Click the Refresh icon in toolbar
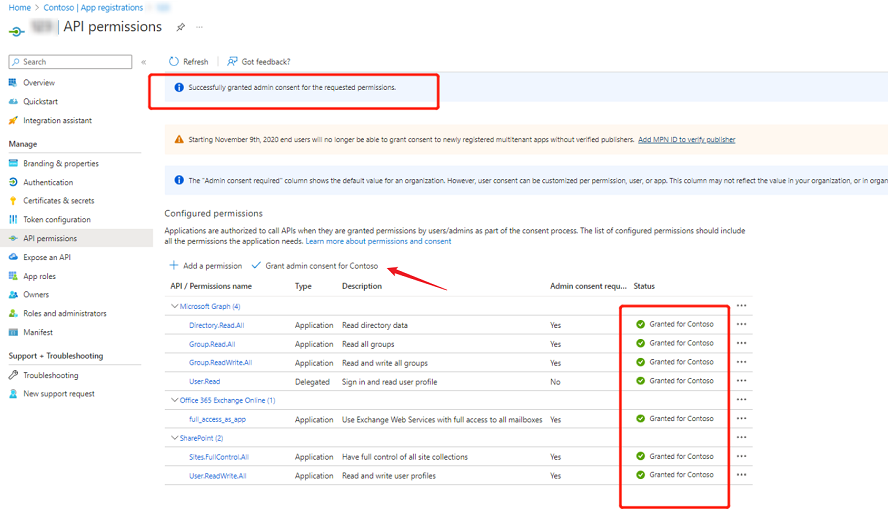This screenshot has width=888, height=514. [x=175, y=62]
